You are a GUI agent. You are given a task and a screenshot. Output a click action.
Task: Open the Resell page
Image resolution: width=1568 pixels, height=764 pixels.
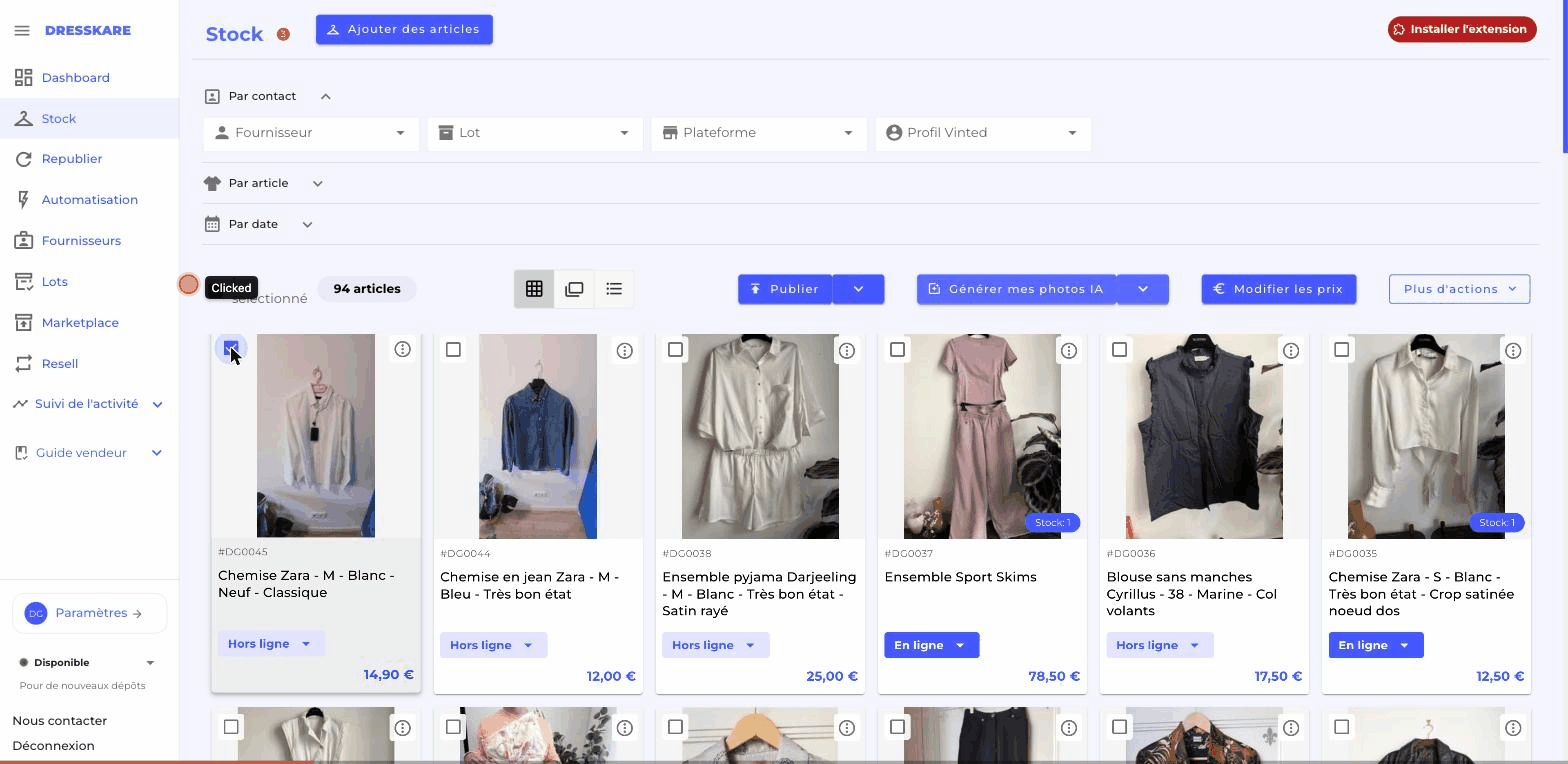pyautogui.click(x=60, y=364)
